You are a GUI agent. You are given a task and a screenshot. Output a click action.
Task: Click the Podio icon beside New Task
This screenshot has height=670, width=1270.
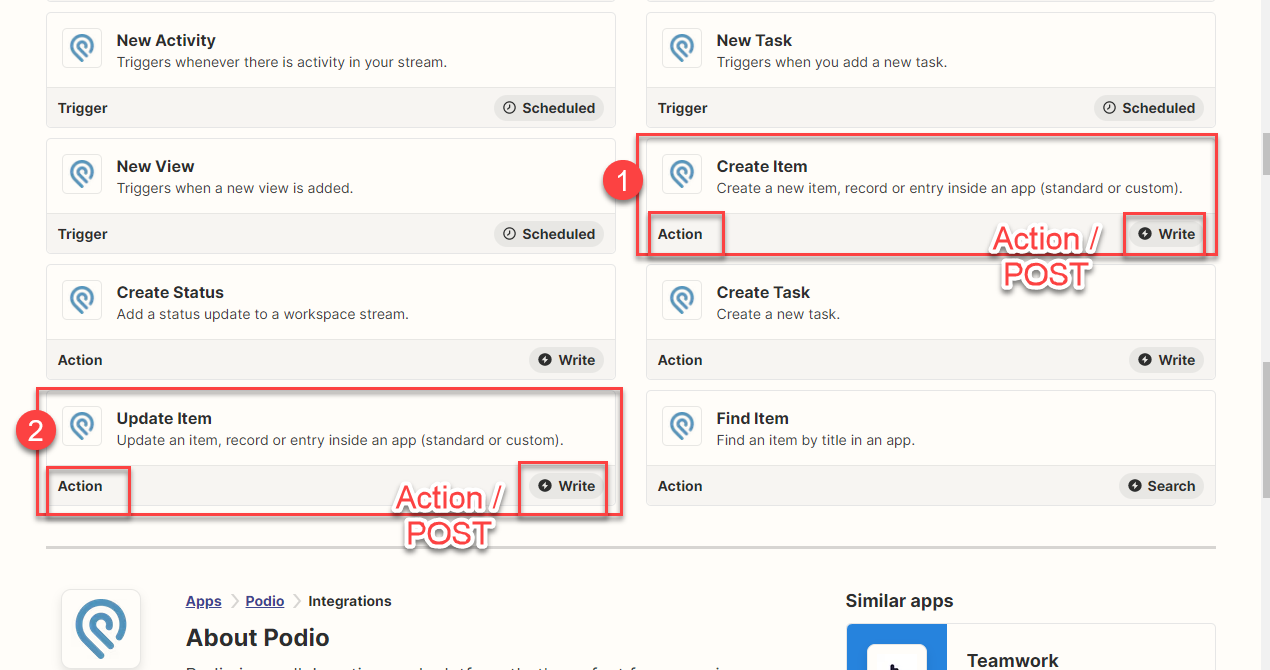[682, 48]
